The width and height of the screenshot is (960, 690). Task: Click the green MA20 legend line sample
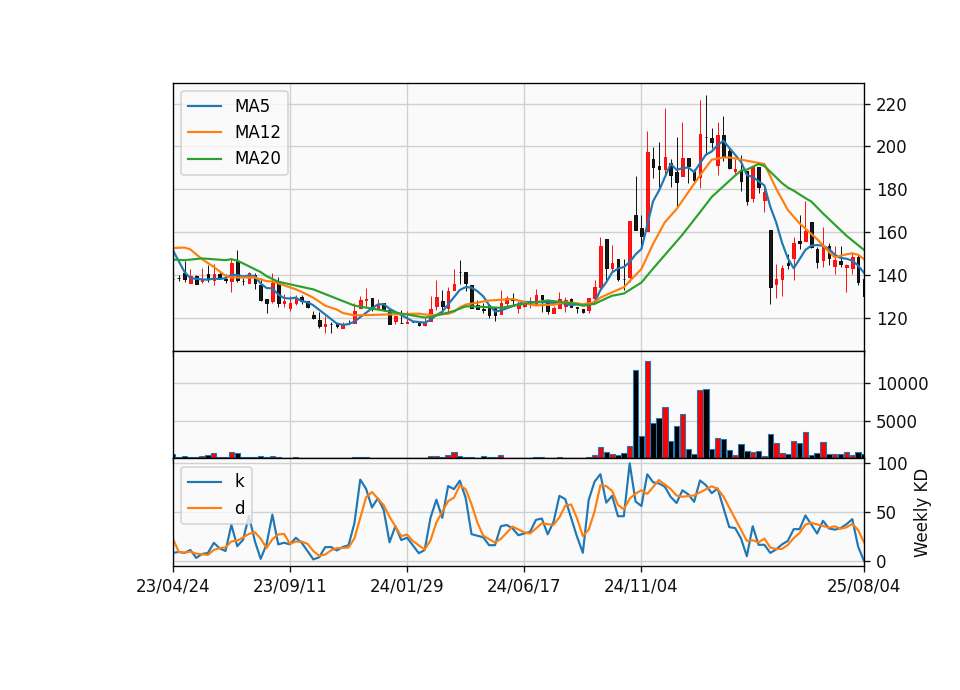[x=204, y=158]
